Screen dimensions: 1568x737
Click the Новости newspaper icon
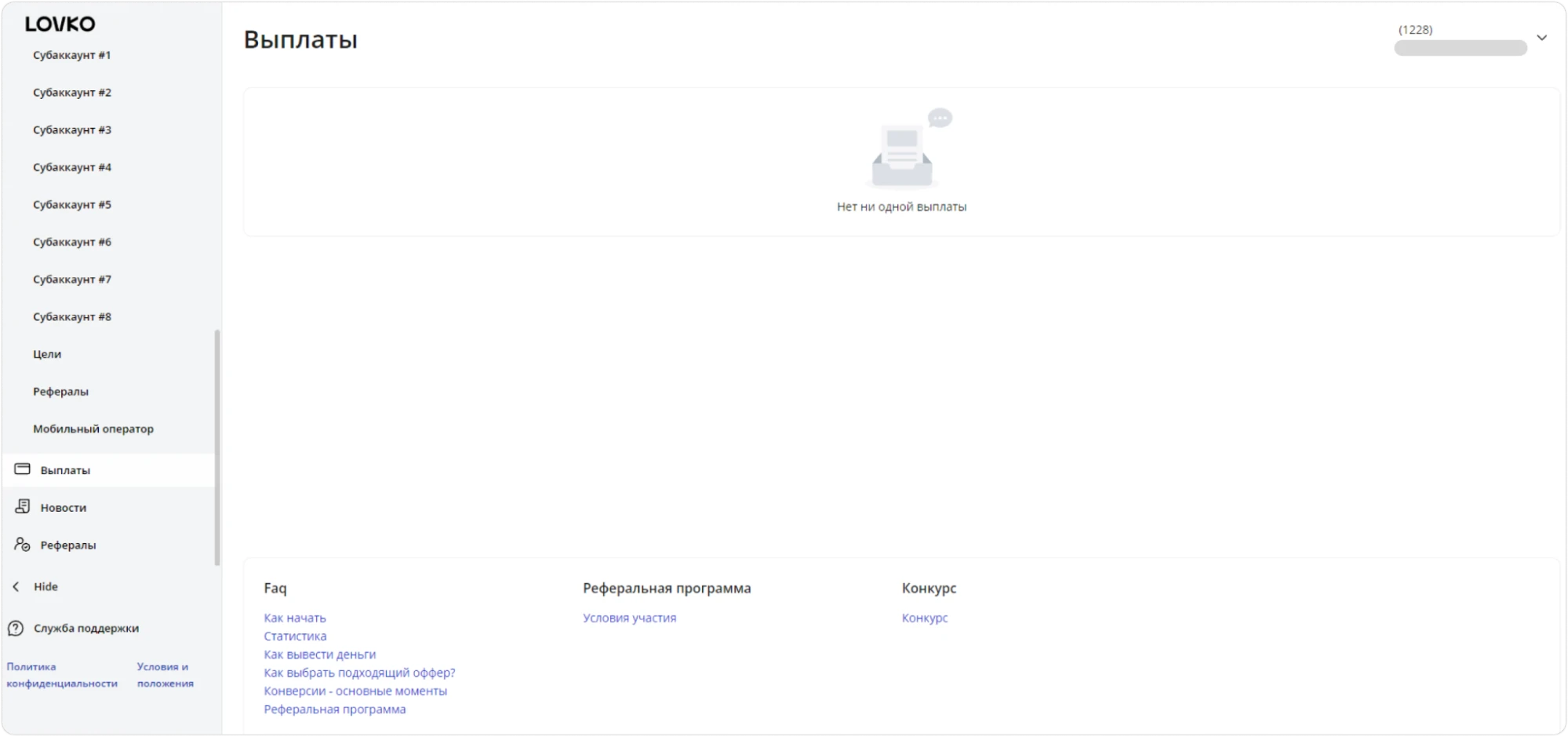(x=23, y=507)
